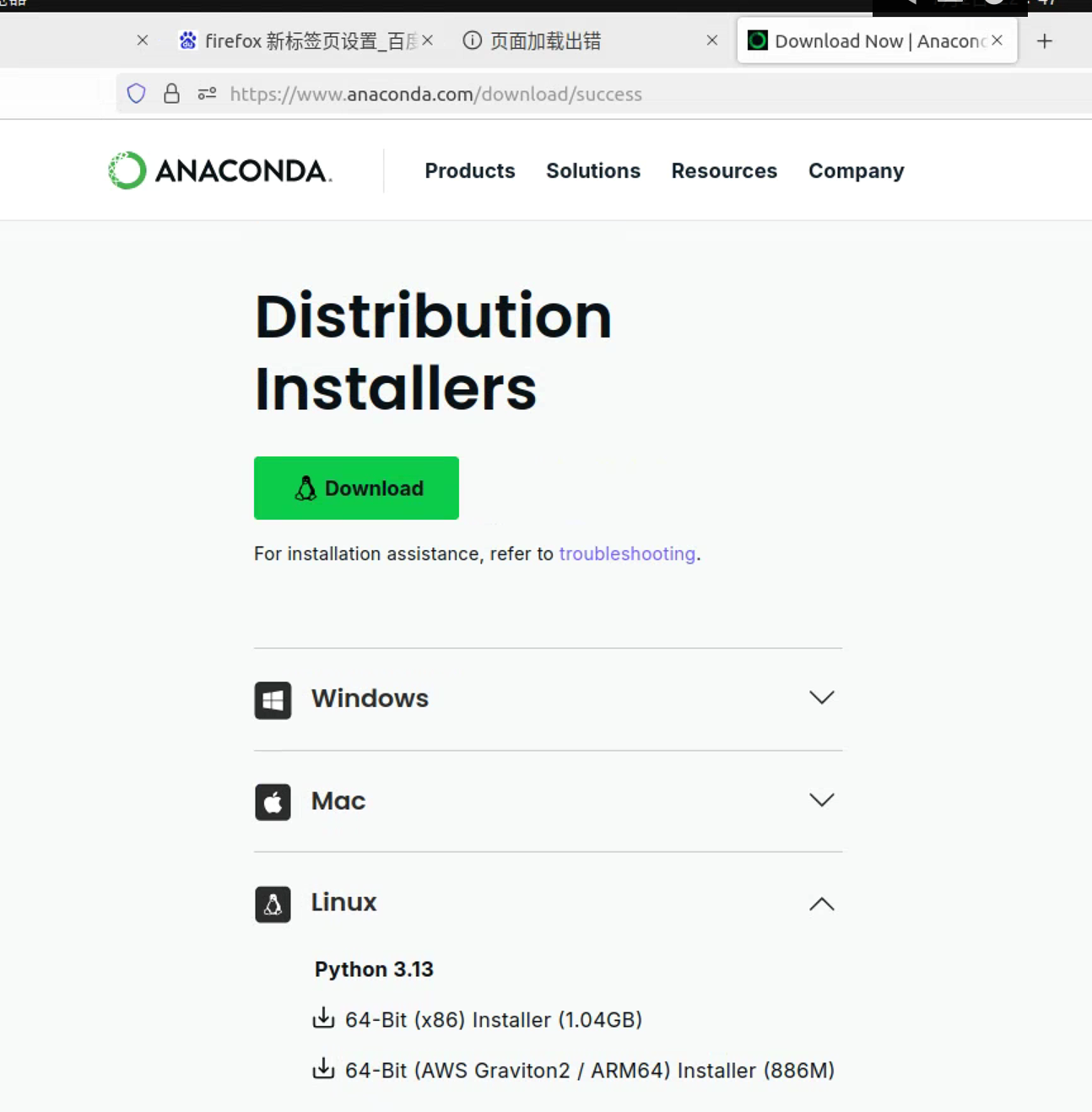Download the AWS Graviton2 ARM64 Installer
Image resolution: width=1092 pixels, height=1112 pixels.
[590, 1070]
